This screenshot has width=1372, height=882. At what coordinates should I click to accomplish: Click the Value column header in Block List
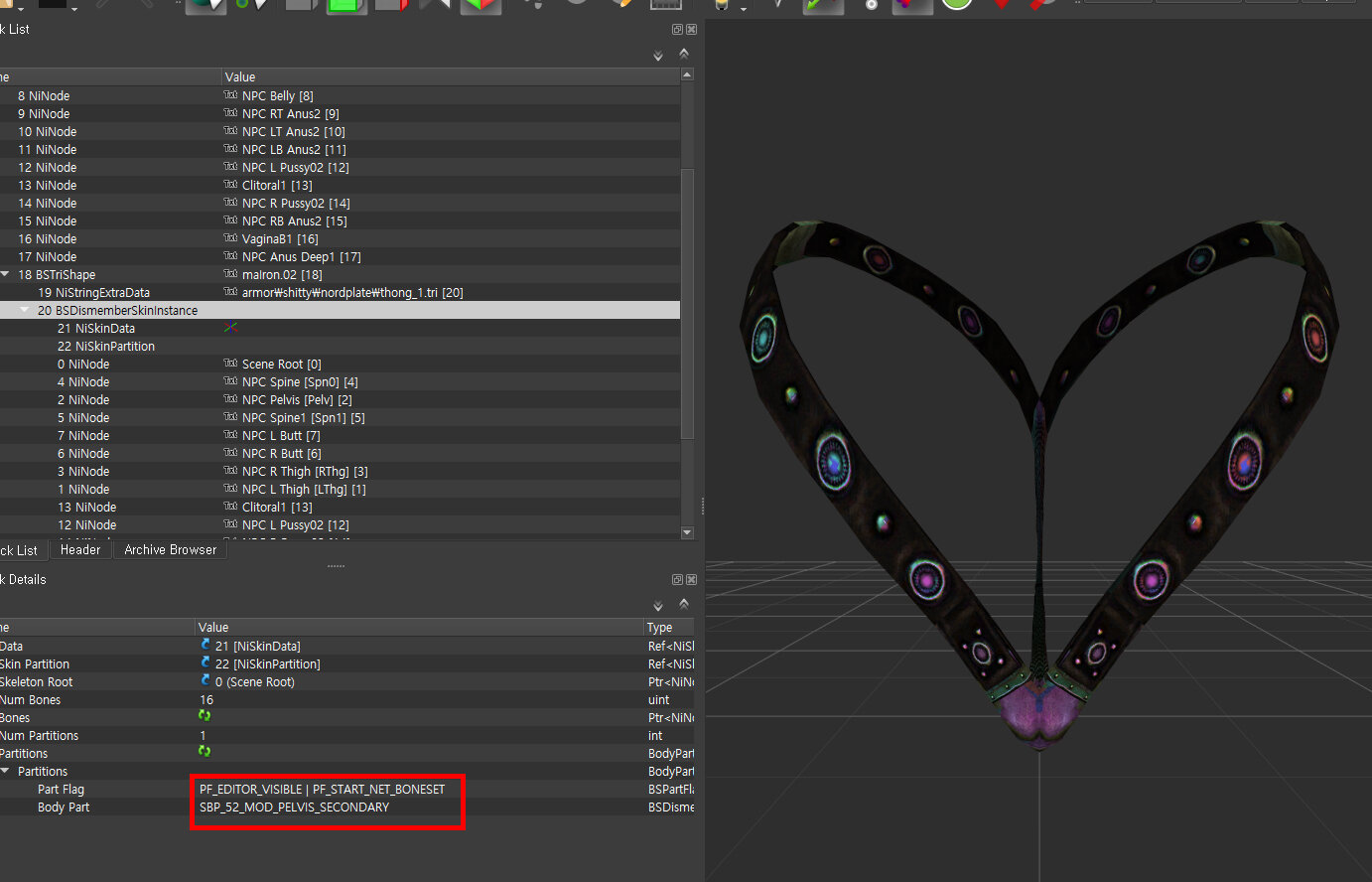[451, 76]
